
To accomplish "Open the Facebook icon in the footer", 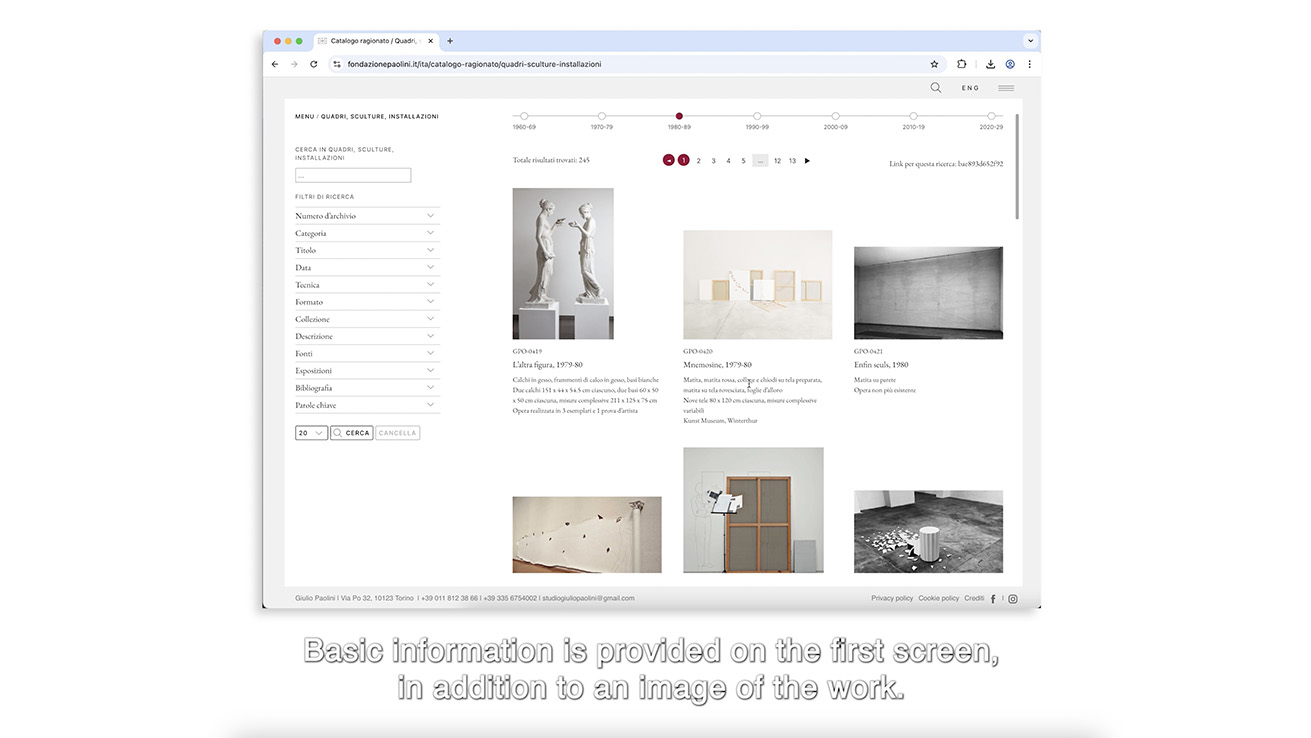I will pyautogui.click(x=993, y=598).
